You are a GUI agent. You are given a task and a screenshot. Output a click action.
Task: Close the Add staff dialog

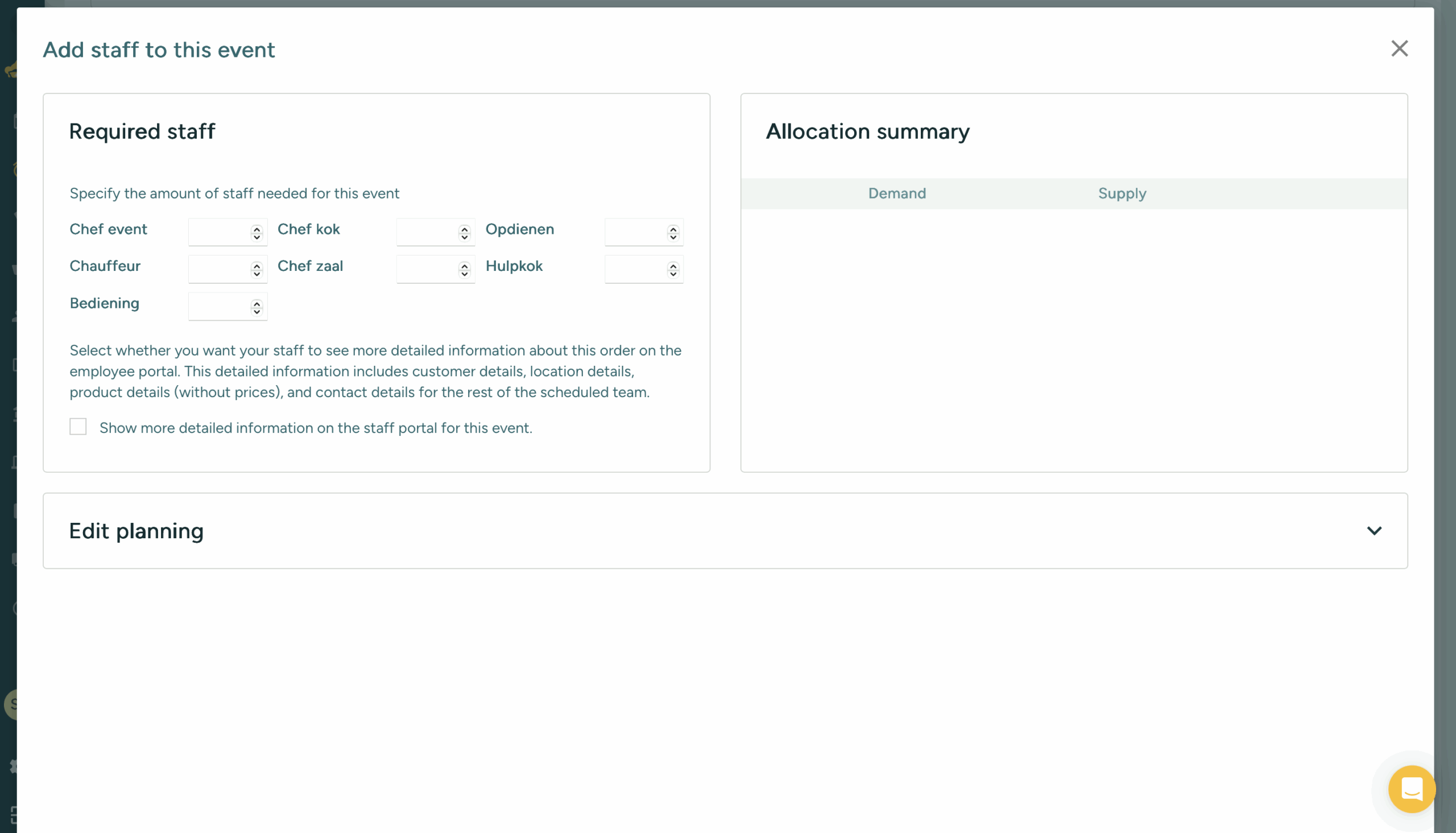(1399, 48)
